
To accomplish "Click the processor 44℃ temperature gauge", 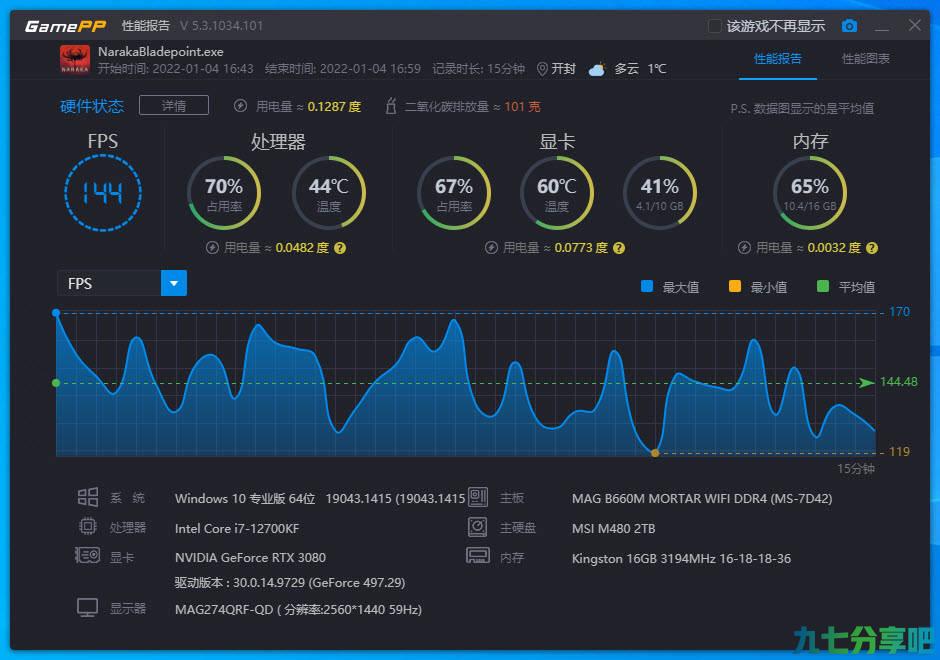I will click(x=329, y=193).
